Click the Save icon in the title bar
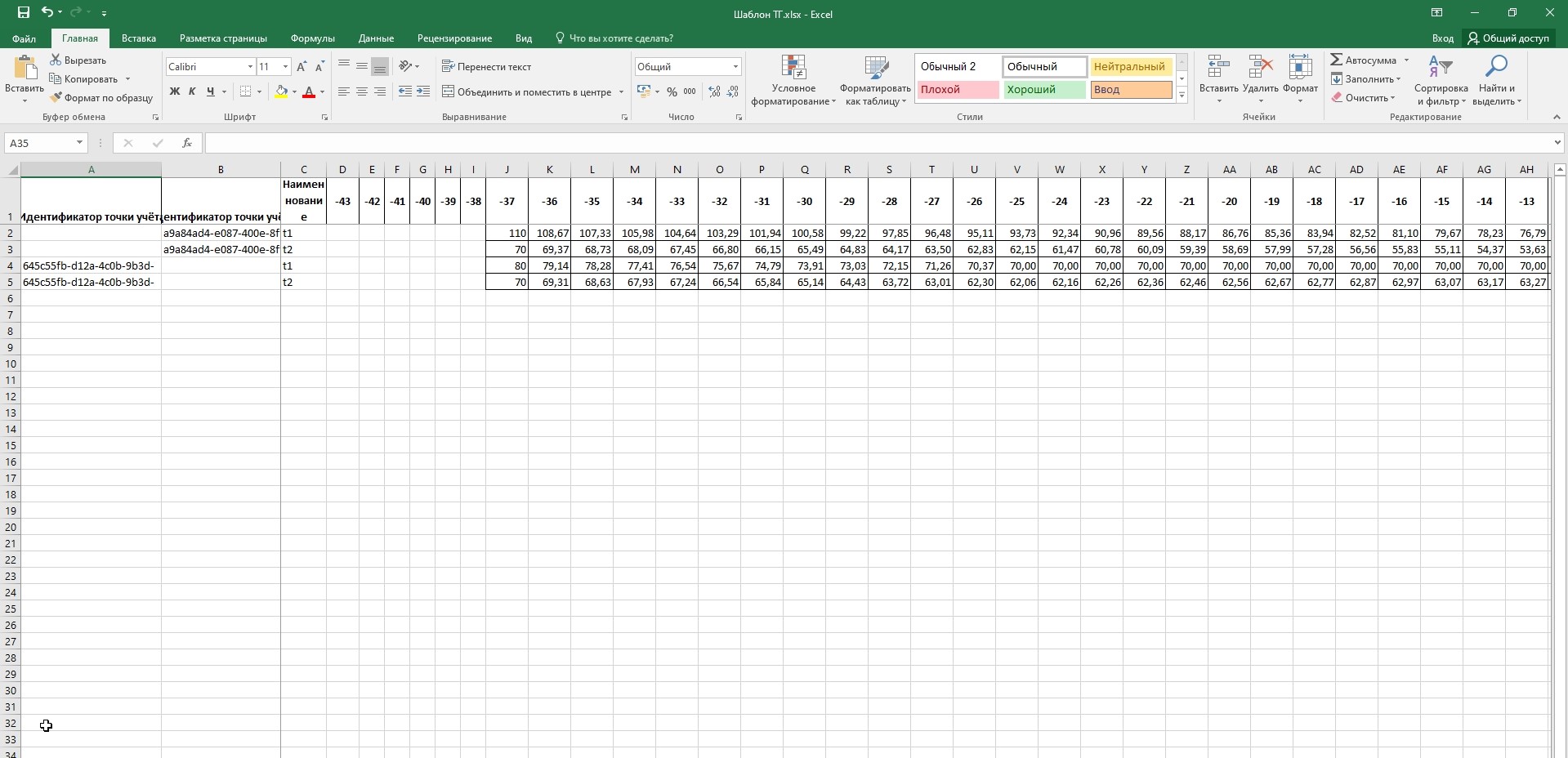The height and width of the screenshot is (758, 1568). tap(23, 12)
